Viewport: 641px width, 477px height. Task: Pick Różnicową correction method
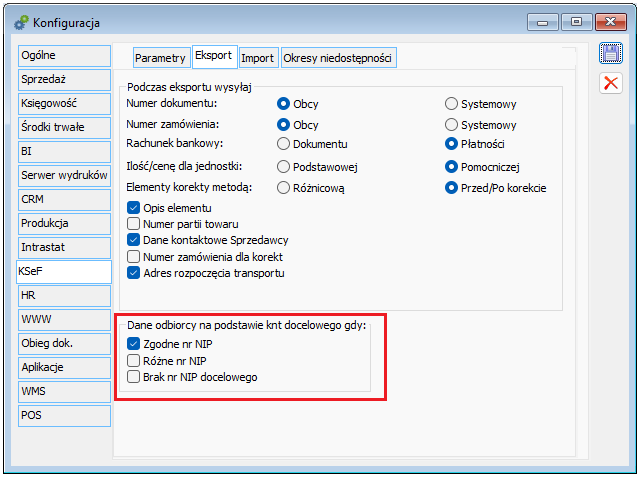coord(284,187)
